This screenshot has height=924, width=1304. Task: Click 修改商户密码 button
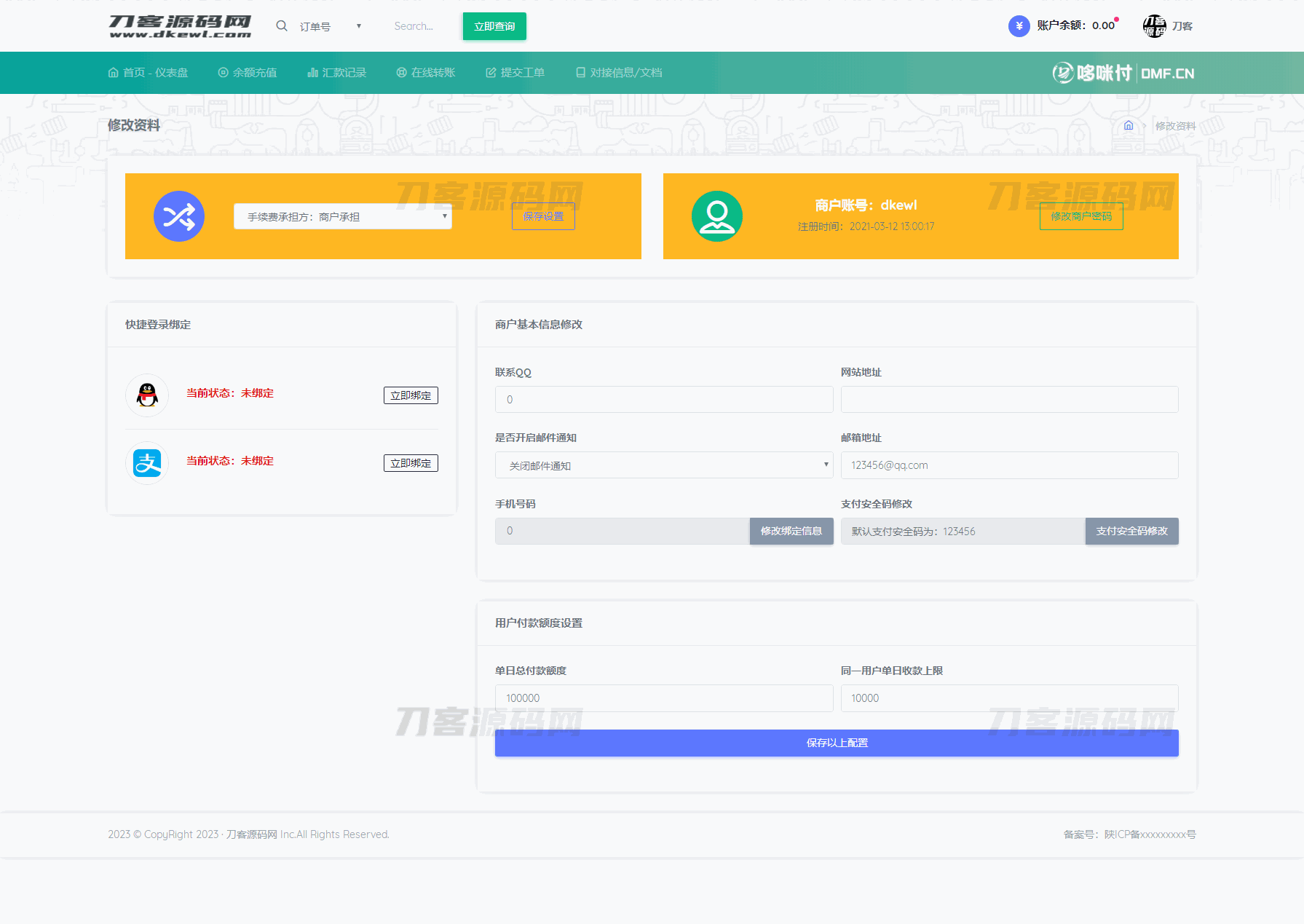pos(1080,216)
